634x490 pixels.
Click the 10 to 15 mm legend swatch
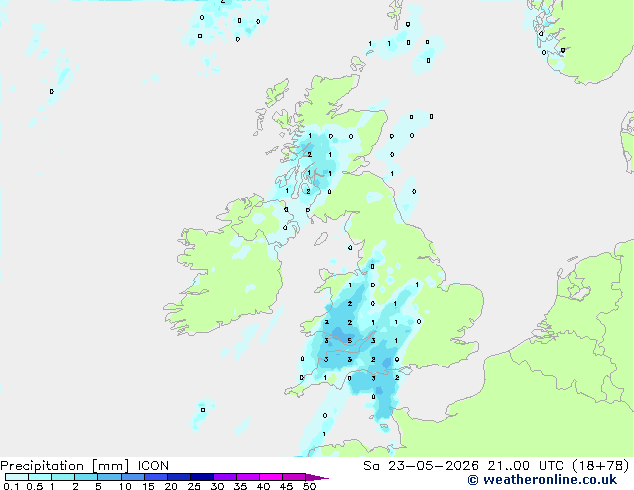(133, 477)
